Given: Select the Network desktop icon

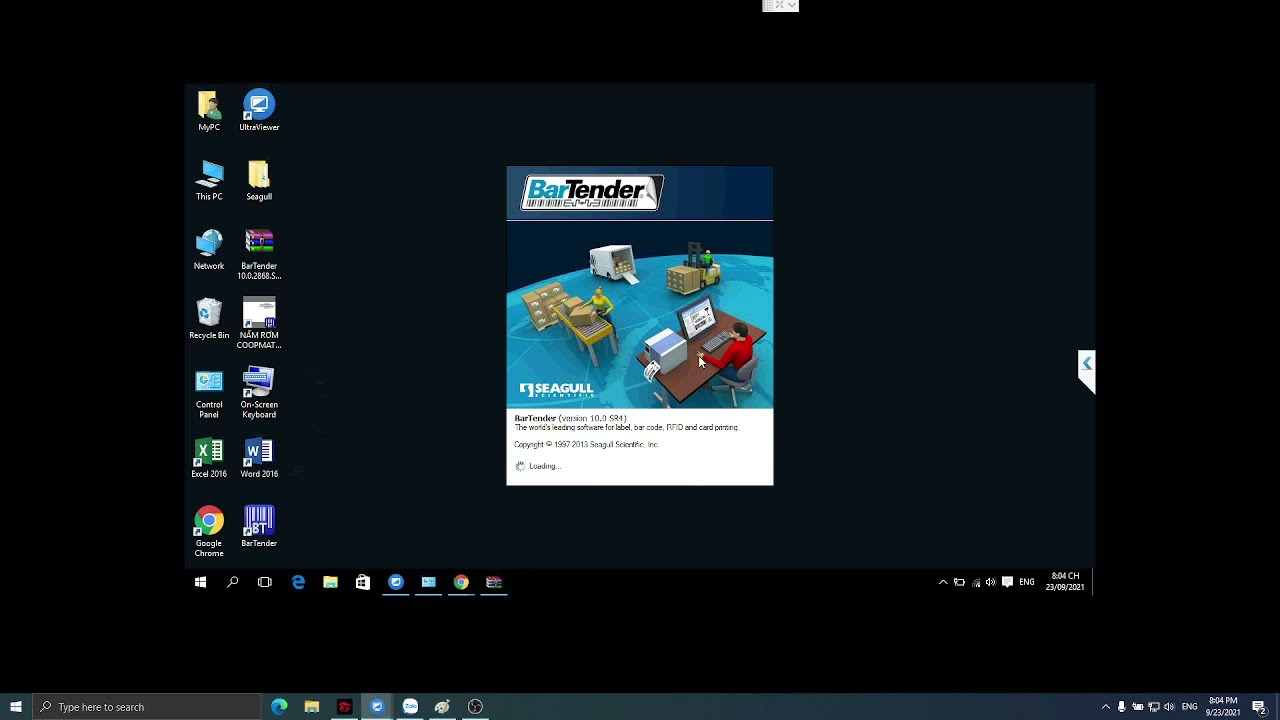Looking at the screenshot, I should pos(209,250).
